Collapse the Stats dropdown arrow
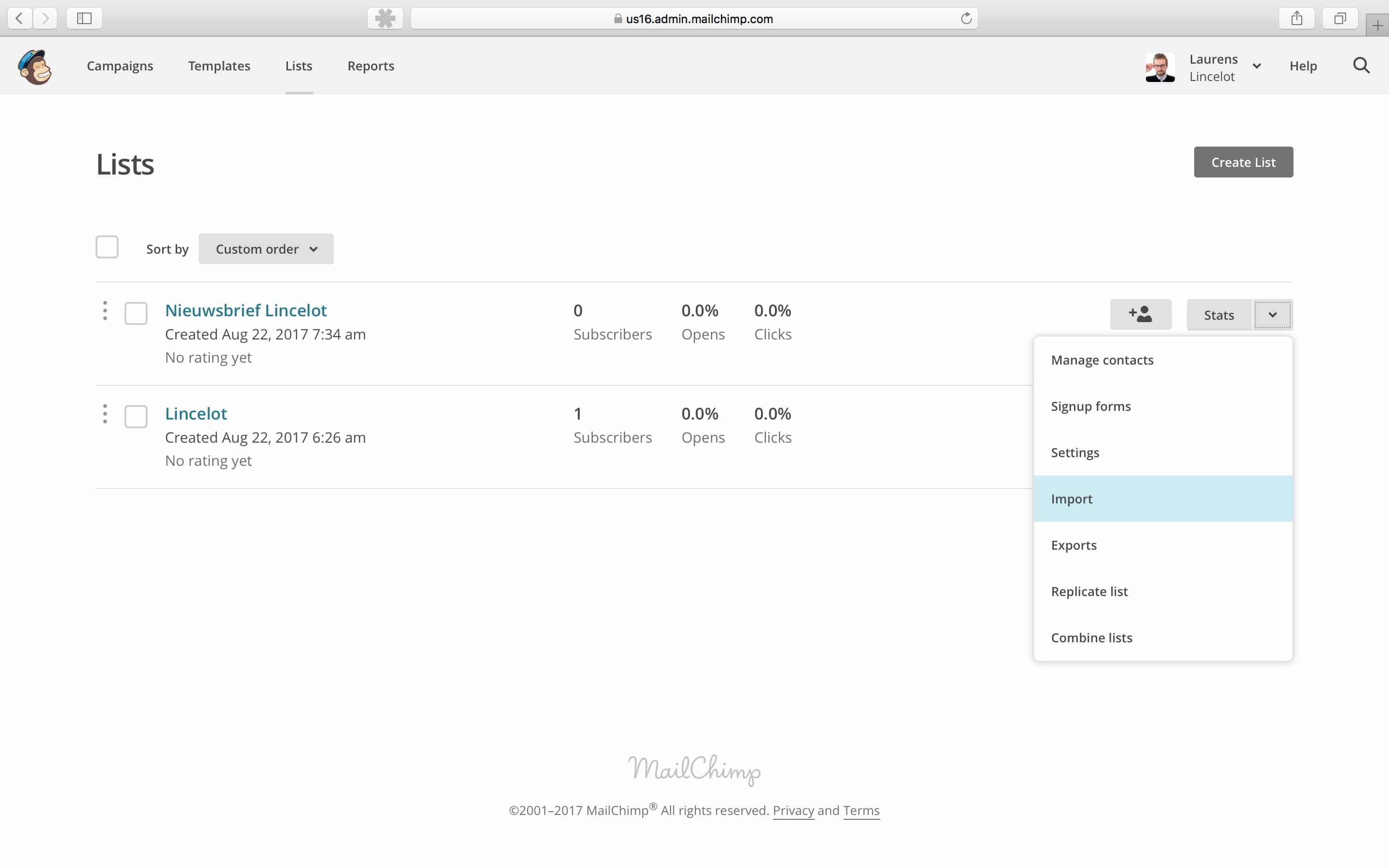 pyautogui.click(x=1272, y=314)
